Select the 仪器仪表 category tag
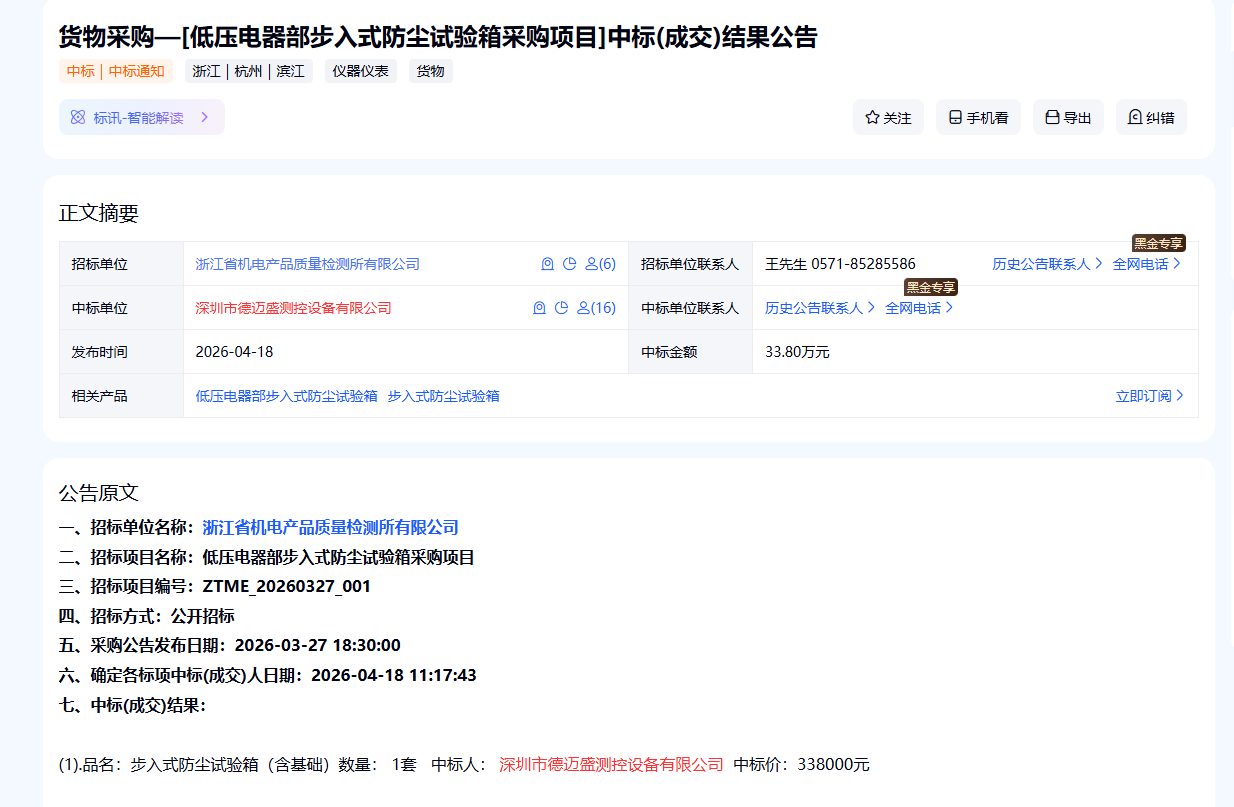The image size is (1234, 807). [x=361, y=71]
